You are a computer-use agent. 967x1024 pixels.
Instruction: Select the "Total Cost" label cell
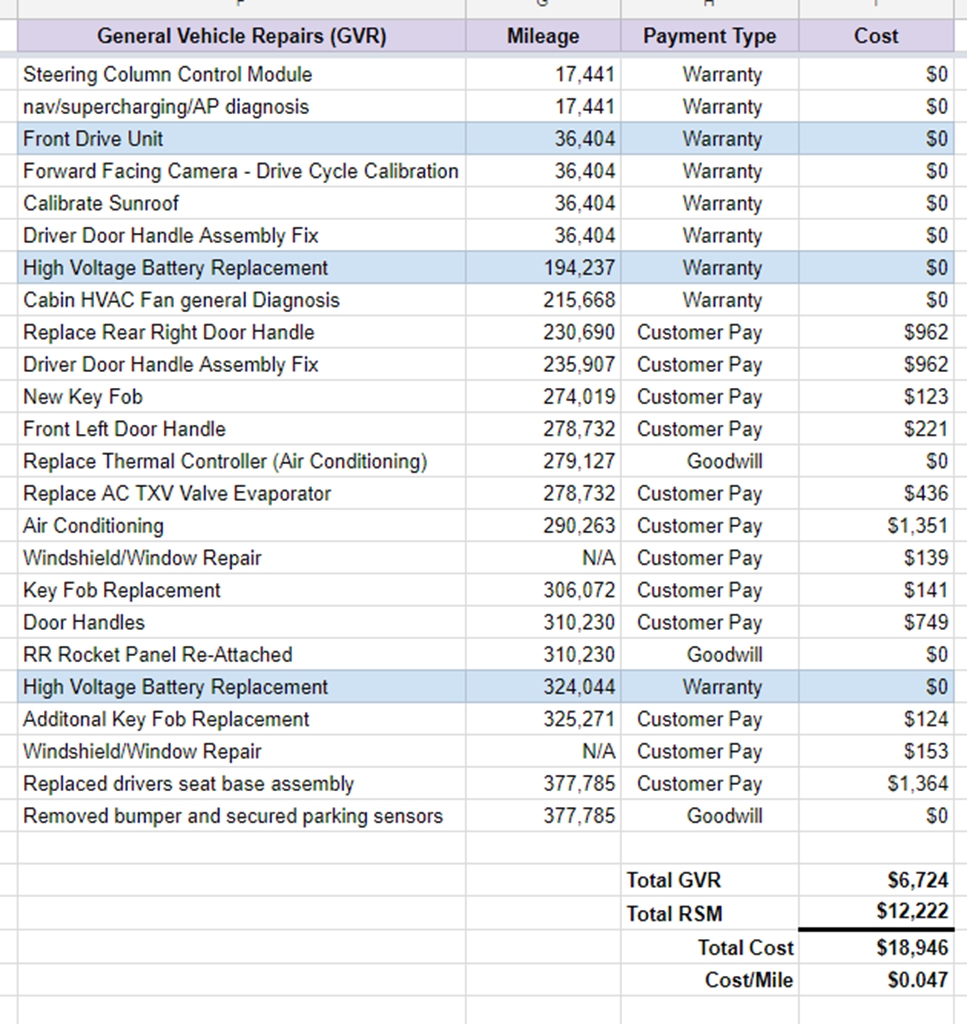coord(710,947)
